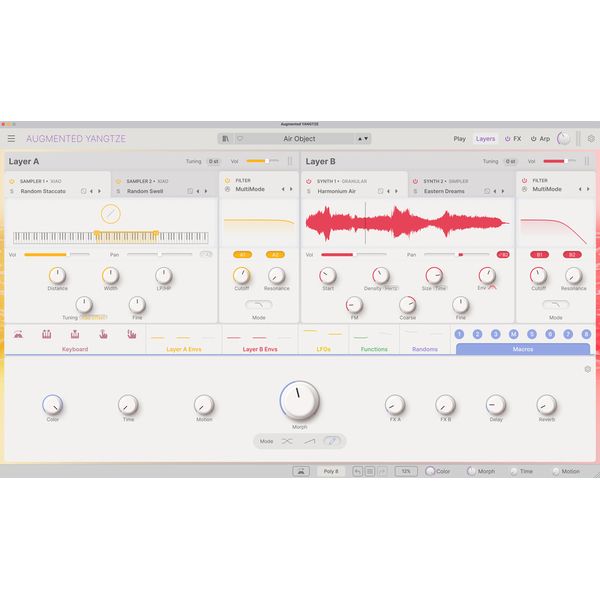Click redo arrow in bottom bar
The width and height of the screenshot is (600, 600).
pyautogui.click(x=382, y=471)
